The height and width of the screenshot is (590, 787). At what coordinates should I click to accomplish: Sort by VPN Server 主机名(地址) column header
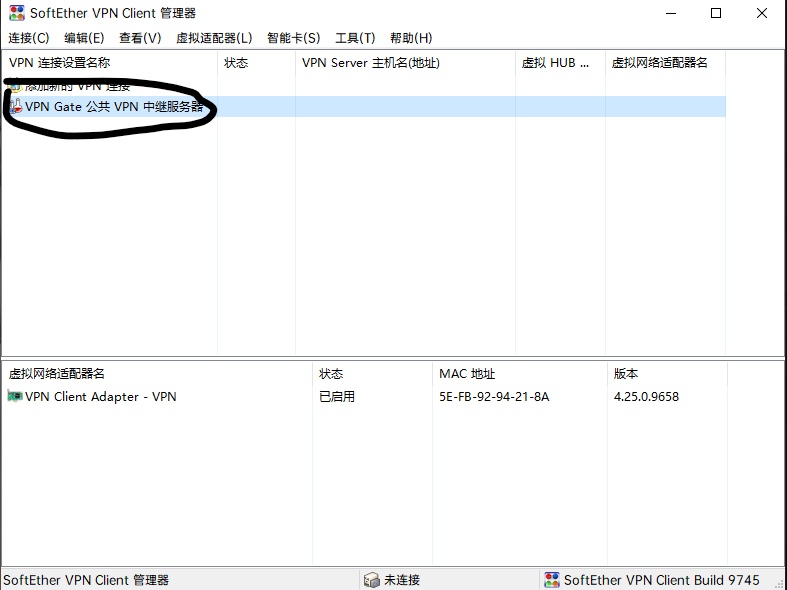(406, 63)
